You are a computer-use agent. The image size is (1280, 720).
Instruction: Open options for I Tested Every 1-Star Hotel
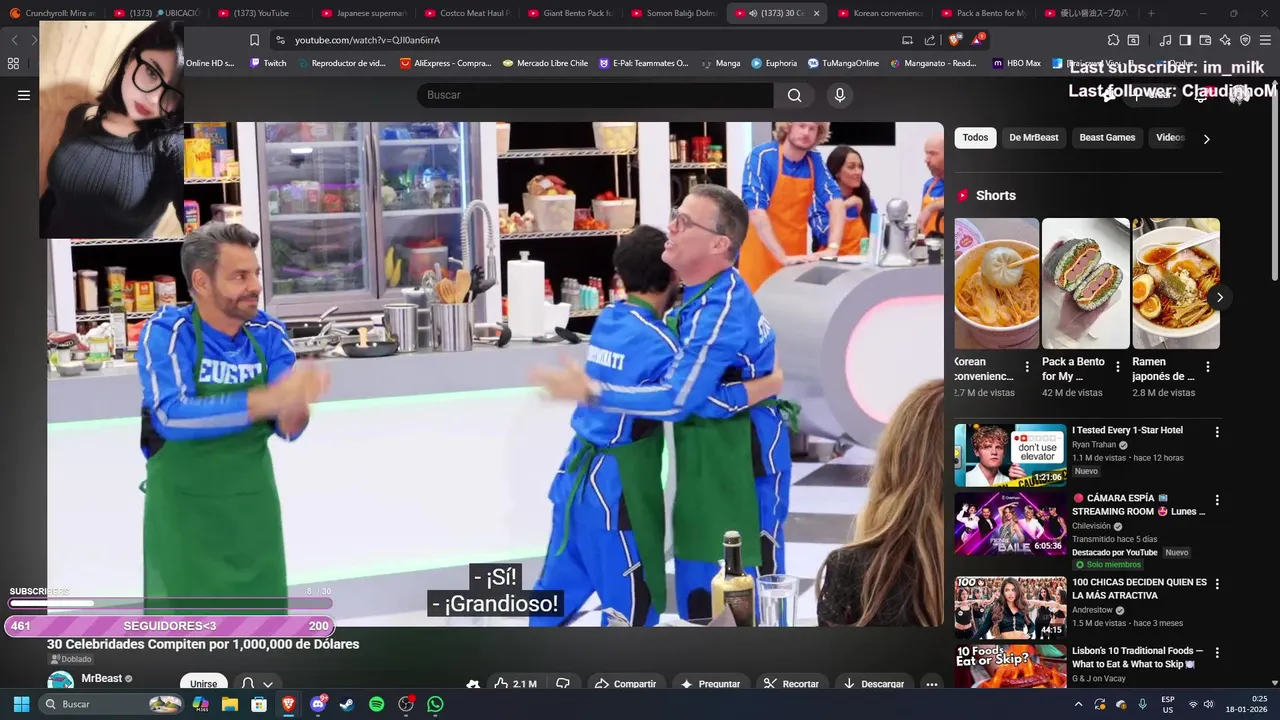coord(1217,432)
